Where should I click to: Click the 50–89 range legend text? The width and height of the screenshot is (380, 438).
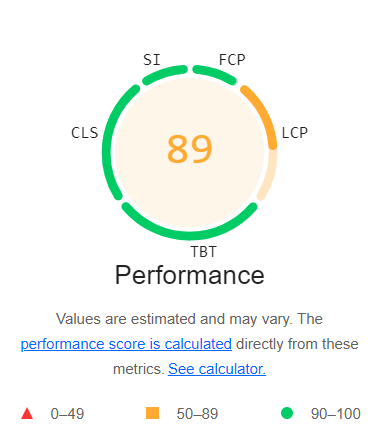coord(197,414)
